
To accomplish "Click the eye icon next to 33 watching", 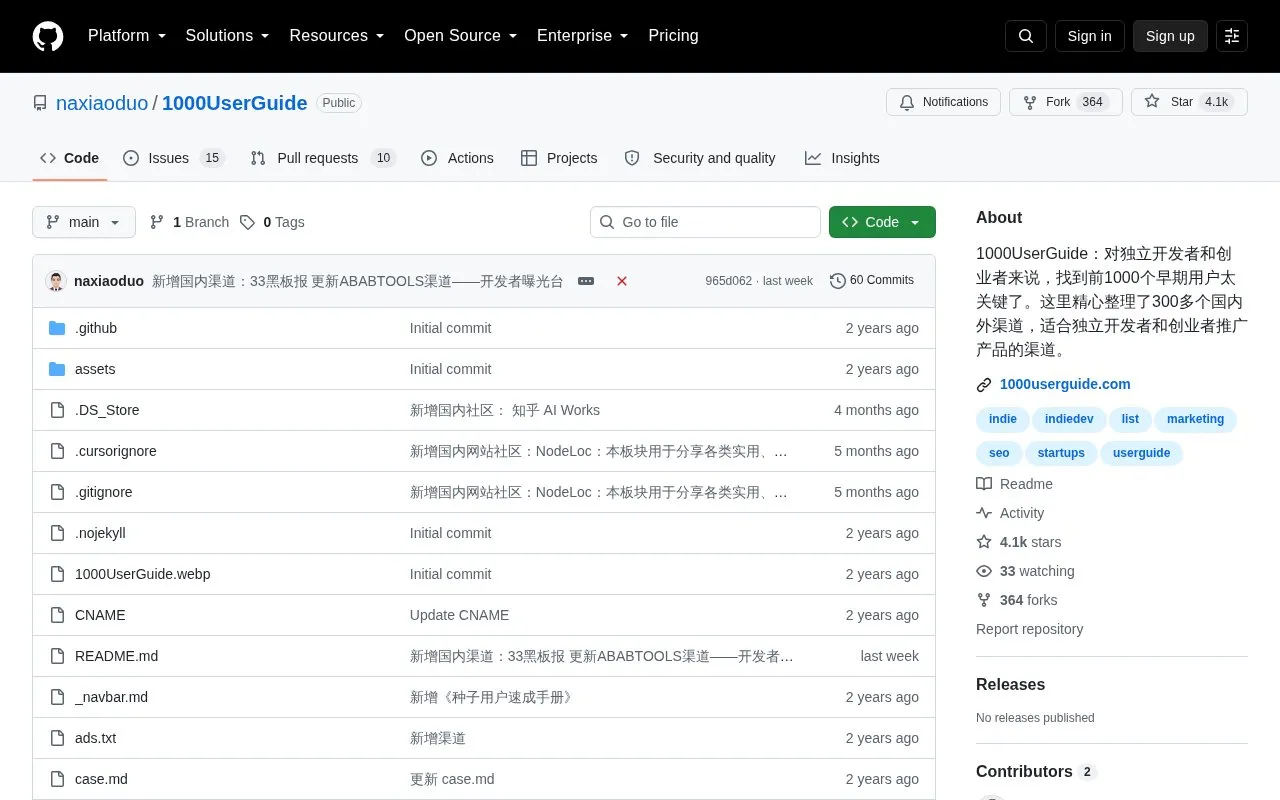I will pos(984,571).
